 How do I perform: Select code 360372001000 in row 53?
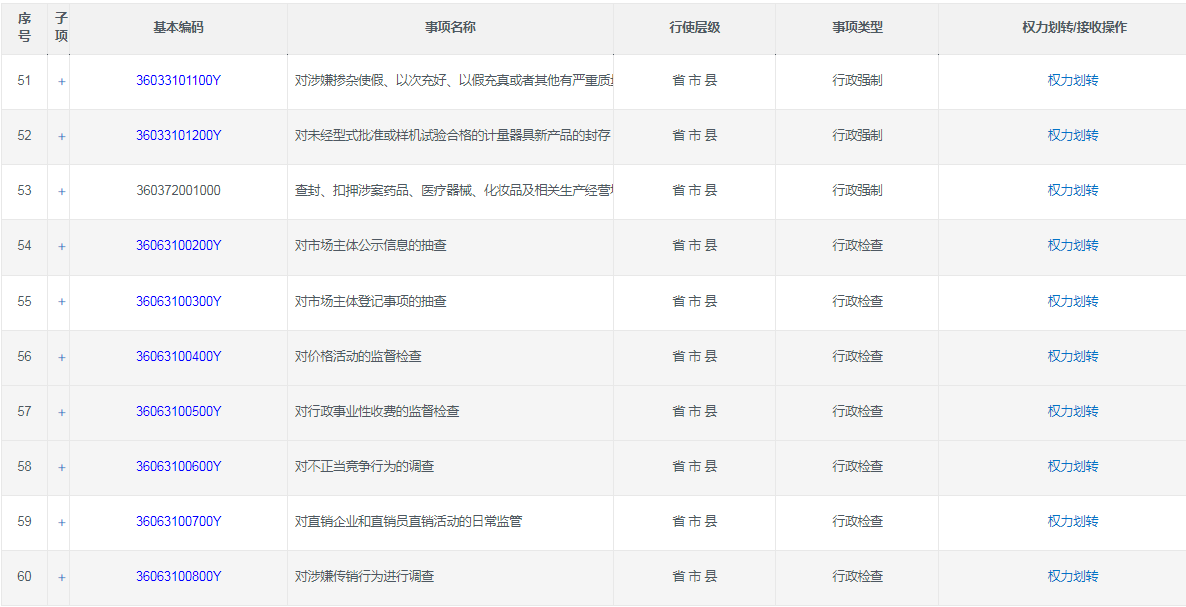(178, 191)
